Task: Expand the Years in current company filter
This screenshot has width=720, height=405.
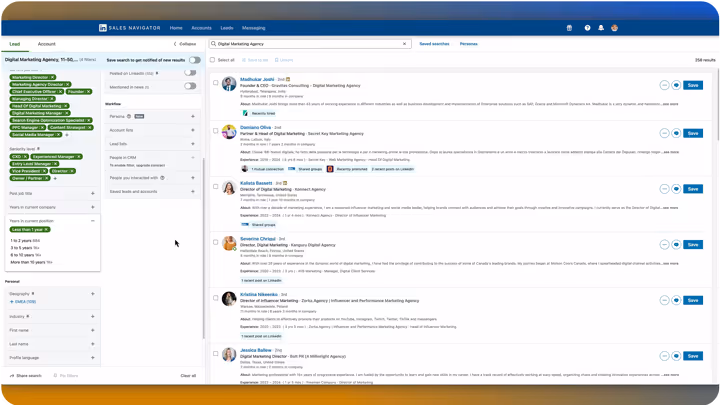Action: pos(93,207)
